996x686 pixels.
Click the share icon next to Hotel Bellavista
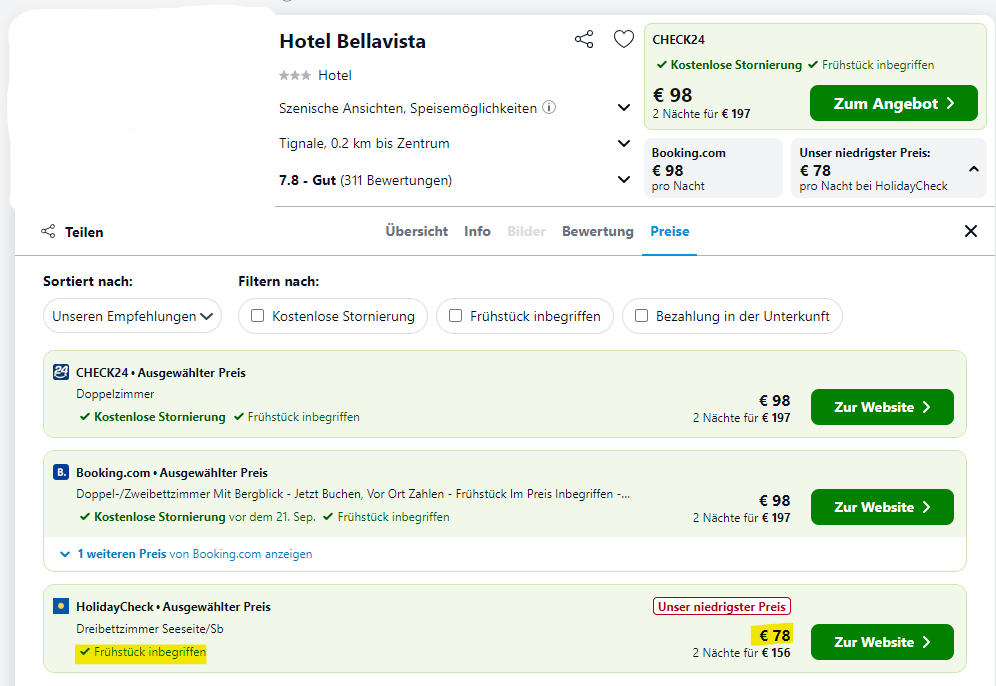point(584,39)
